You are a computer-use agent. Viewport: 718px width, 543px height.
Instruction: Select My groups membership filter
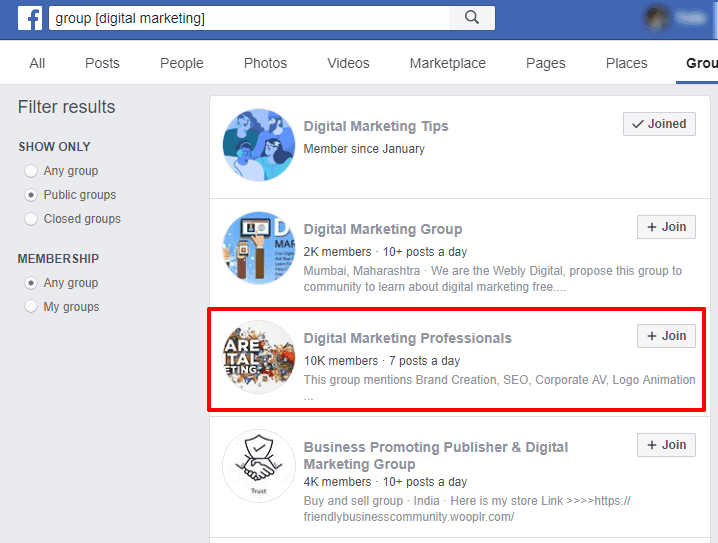point(31,307)
